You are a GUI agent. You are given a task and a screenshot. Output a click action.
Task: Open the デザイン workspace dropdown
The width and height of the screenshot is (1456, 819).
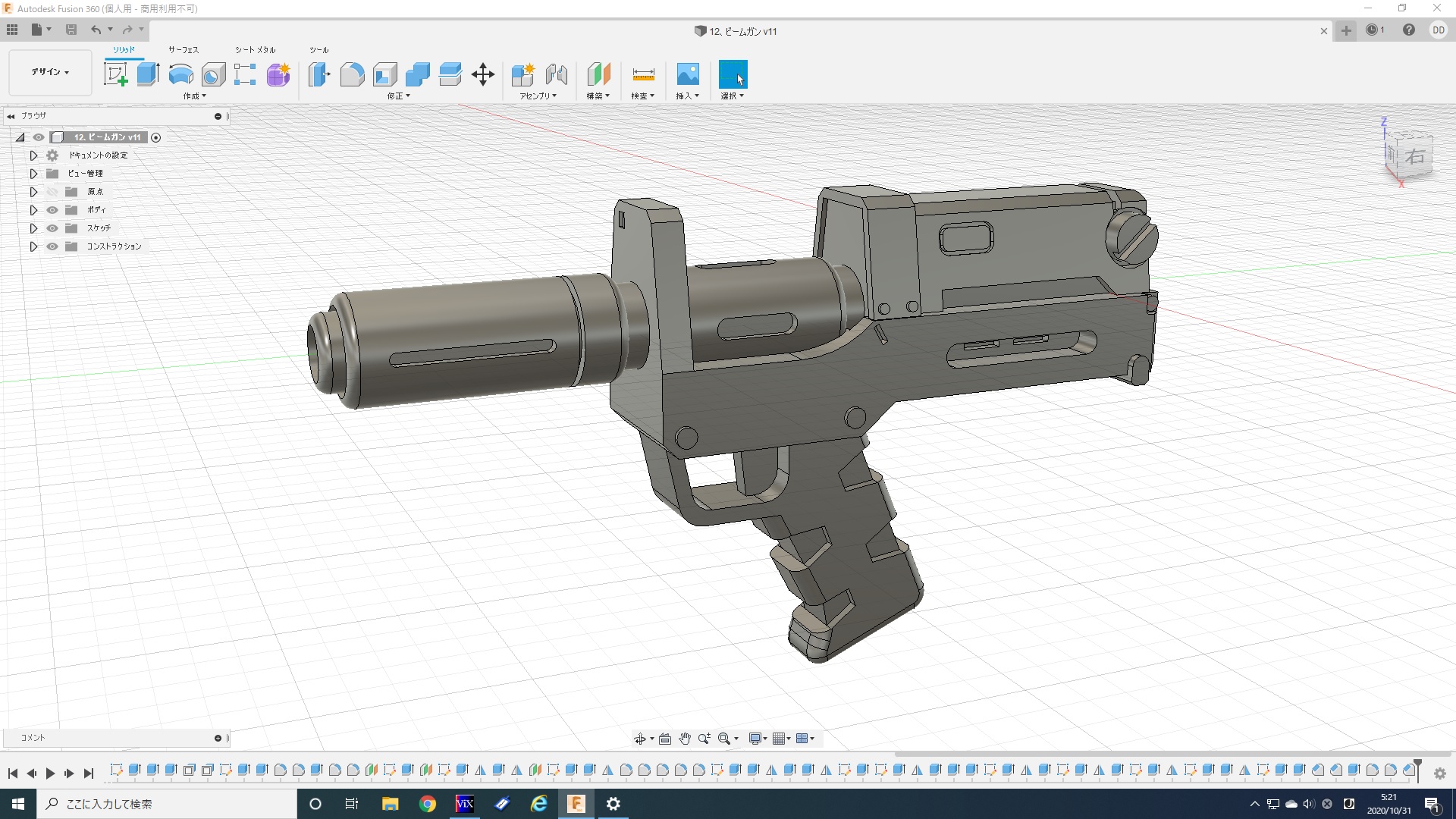(50, 72)
